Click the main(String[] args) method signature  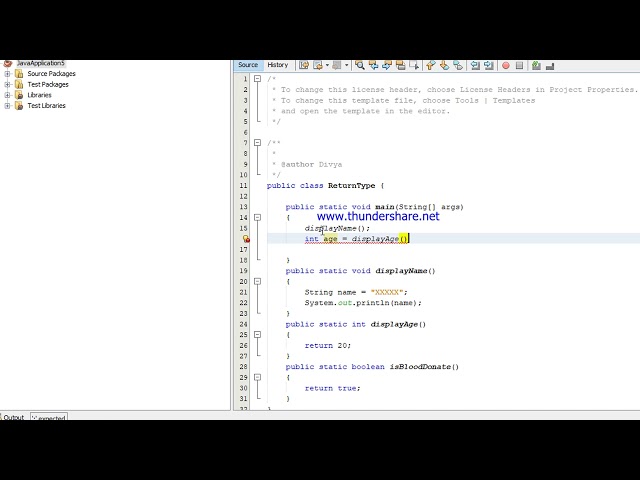[x=419, y=207]
